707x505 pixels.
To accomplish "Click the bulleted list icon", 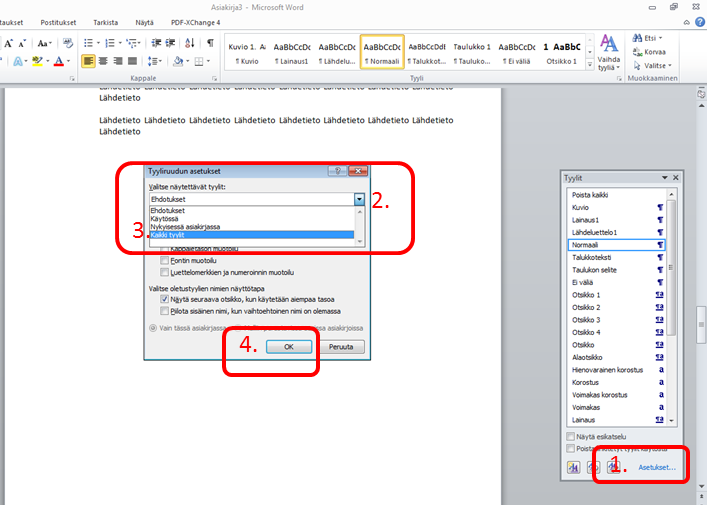I will point(88,43).
